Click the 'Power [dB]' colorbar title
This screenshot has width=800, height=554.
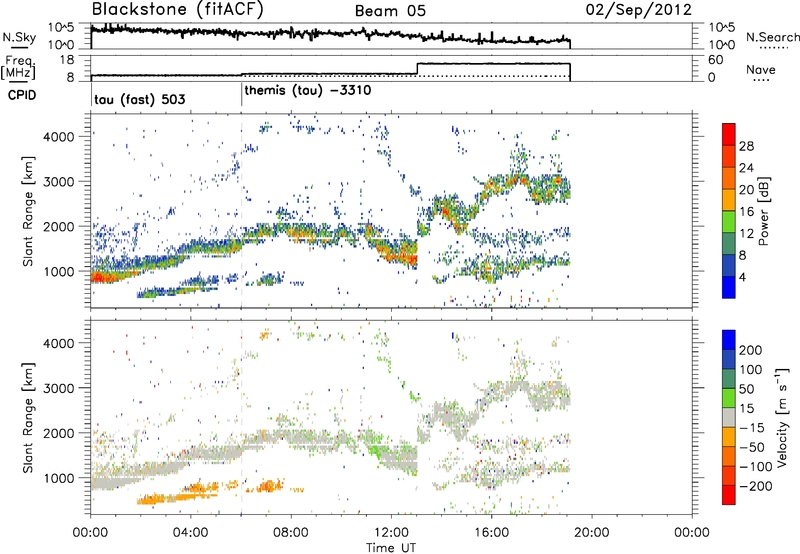click(764, 211)
